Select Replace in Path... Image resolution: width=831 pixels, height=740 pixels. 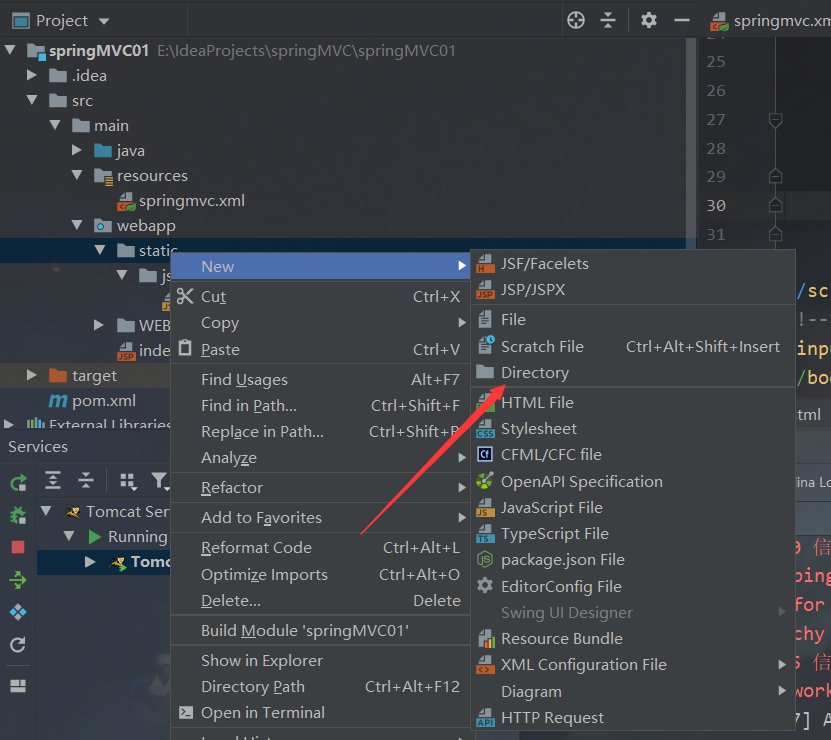[x=320, y=431]
